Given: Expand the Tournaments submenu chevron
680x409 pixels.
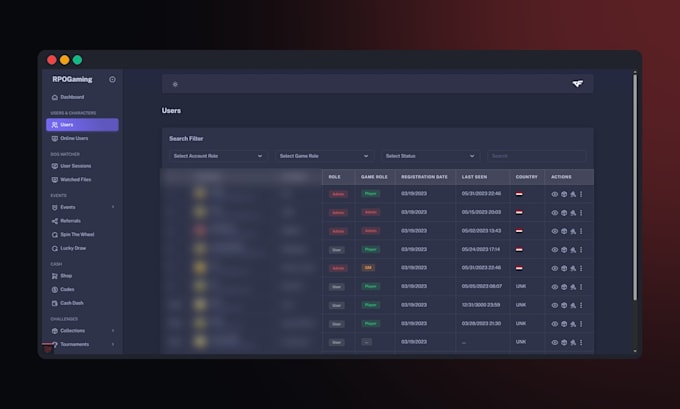Looking at the screenshot, I should coord(113,344).
